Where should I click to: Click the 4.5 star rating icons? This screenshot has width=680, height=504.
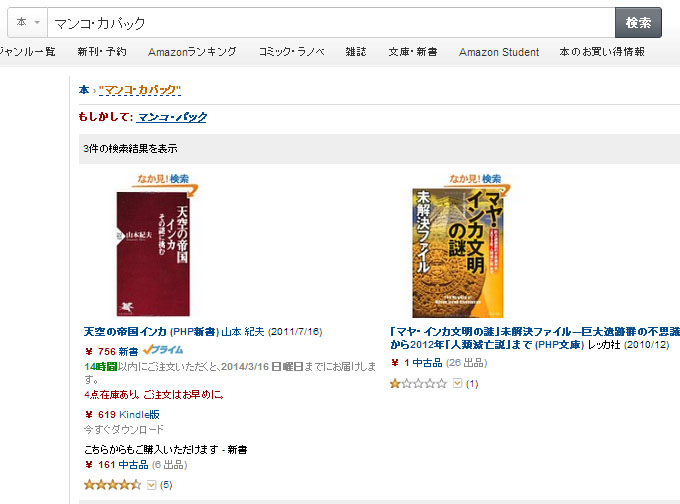[x=113, y=484]
